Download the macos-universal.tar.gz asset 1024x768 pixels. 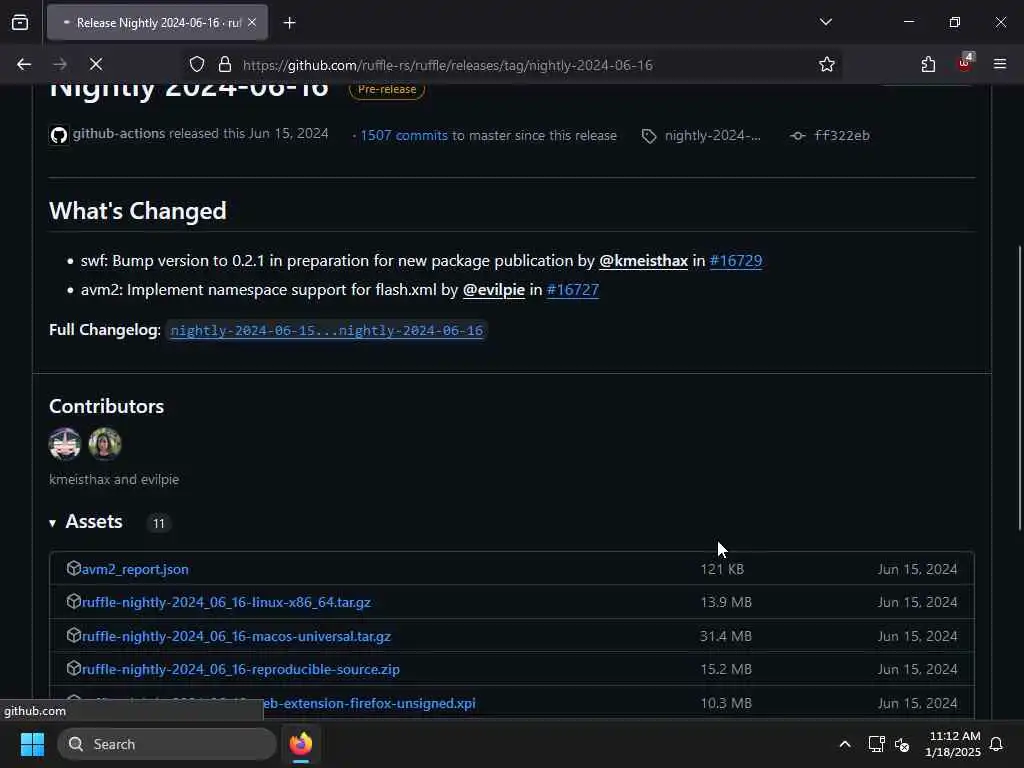(x=236, y=636)
